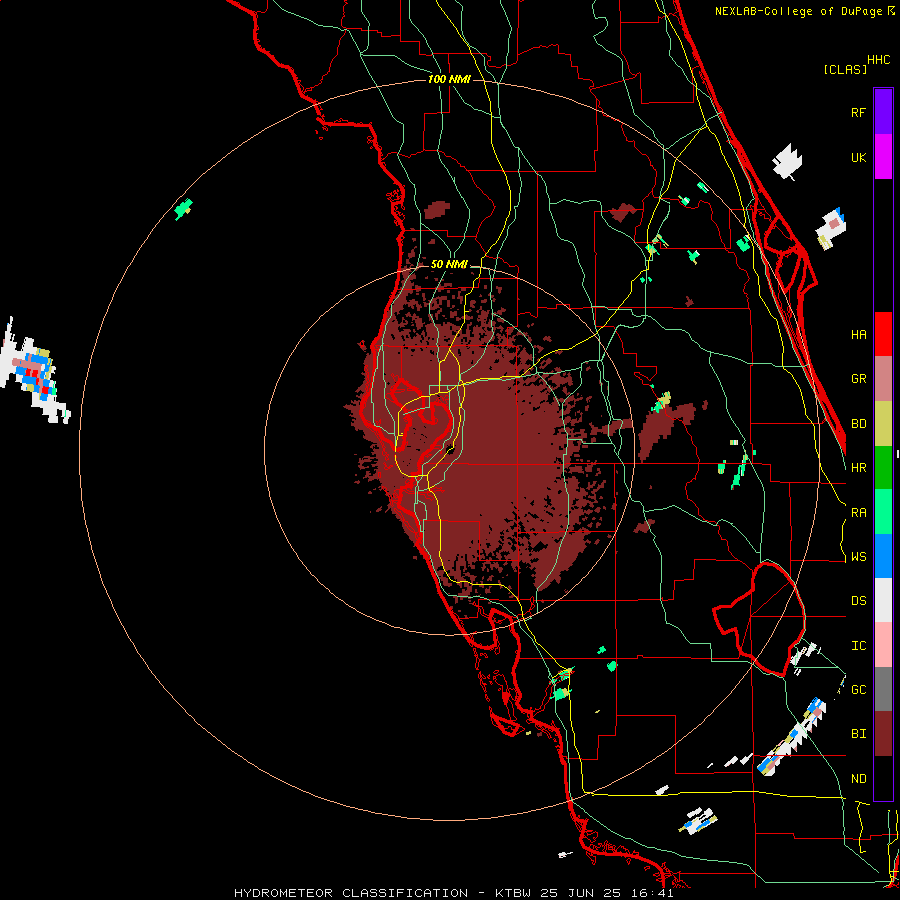
Task: Click the BD yellow legend swatch
Action: point(883,424)
